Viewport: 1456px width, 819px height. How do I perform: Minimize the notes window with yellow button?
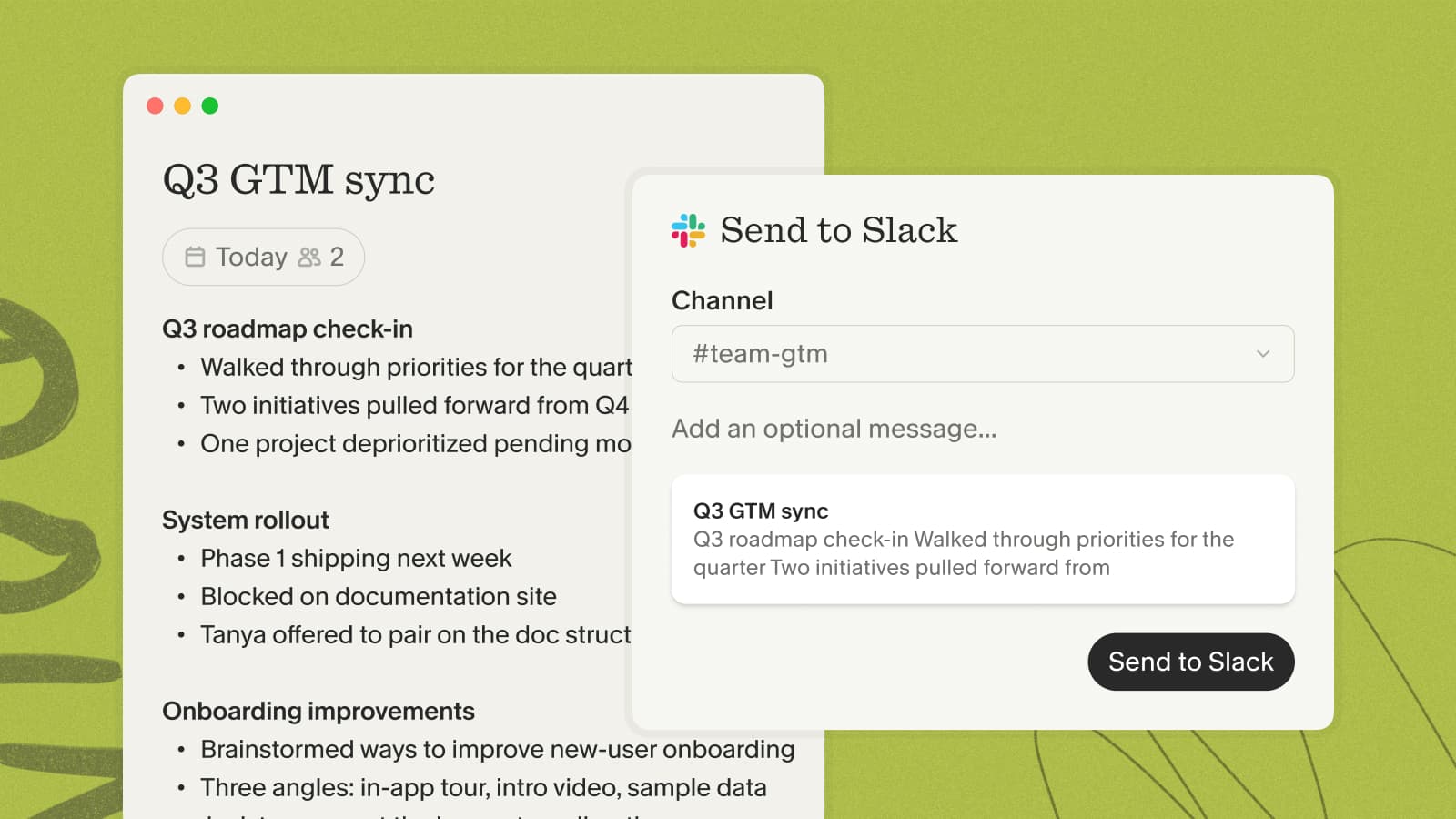point(182,106)
